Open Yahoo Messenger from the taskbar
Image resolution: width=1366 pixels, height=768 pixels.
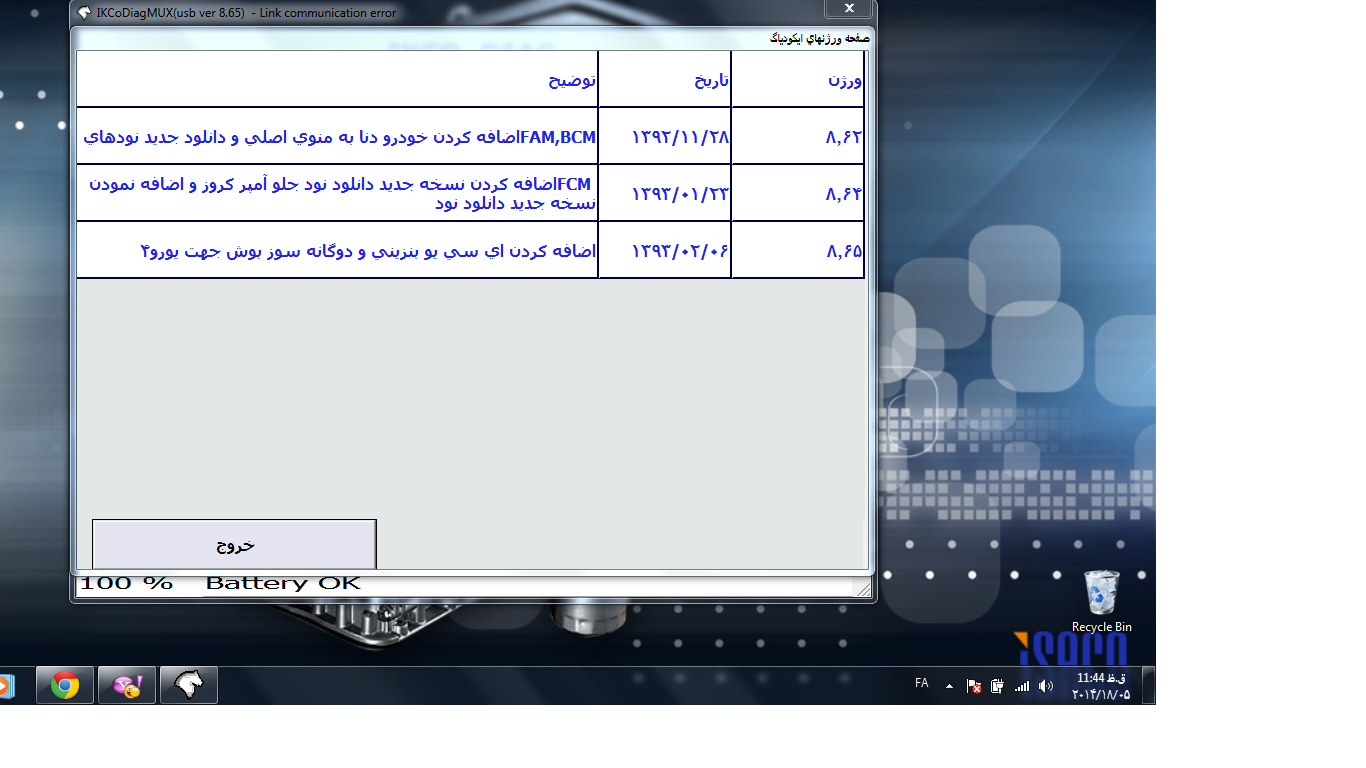[127, 686]
